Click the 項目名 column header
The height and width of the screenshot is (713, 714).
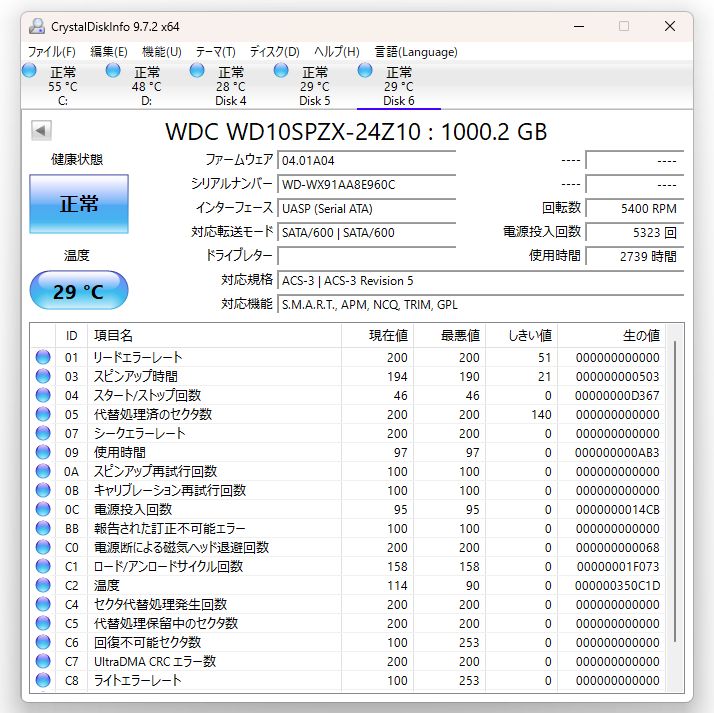pyautogui.click(x=214, y=336)
